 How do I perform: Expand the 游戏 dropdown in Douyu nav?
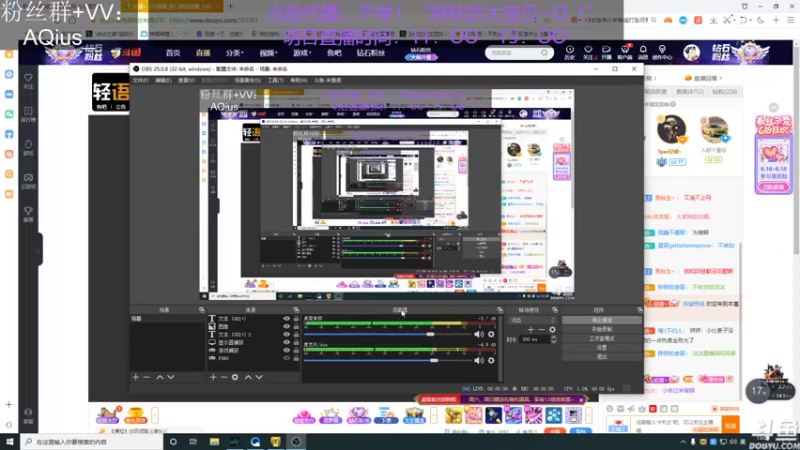point(302,53)
